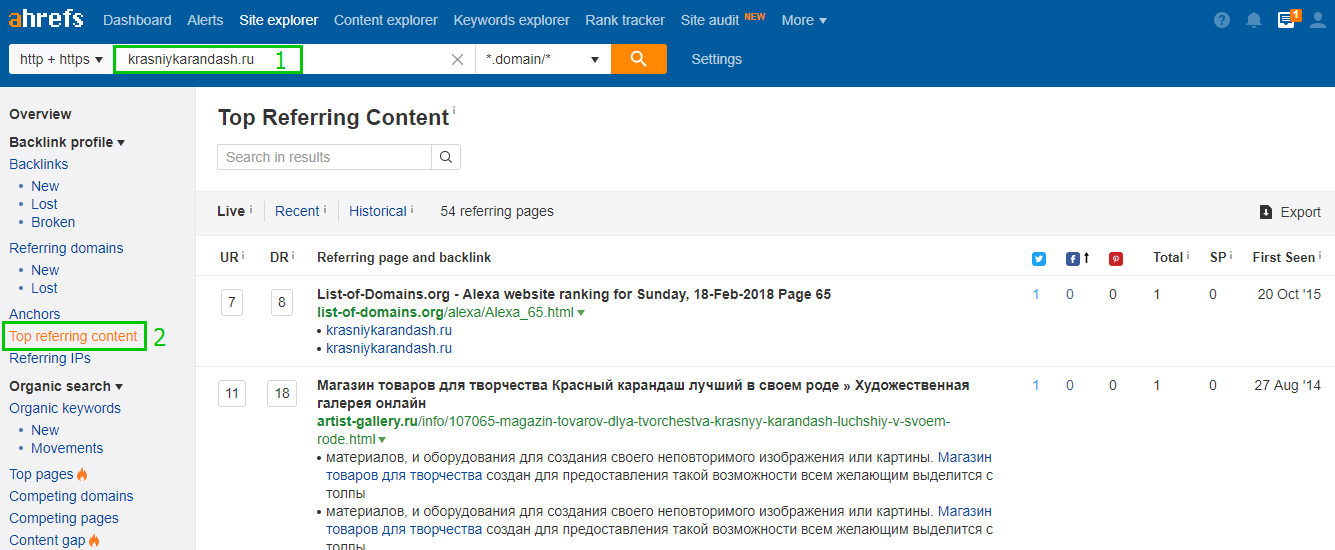Switch to the Live tab
The height and width of the screenshot is (550, 1335).
pyautogui.click(x=231, y=211)
